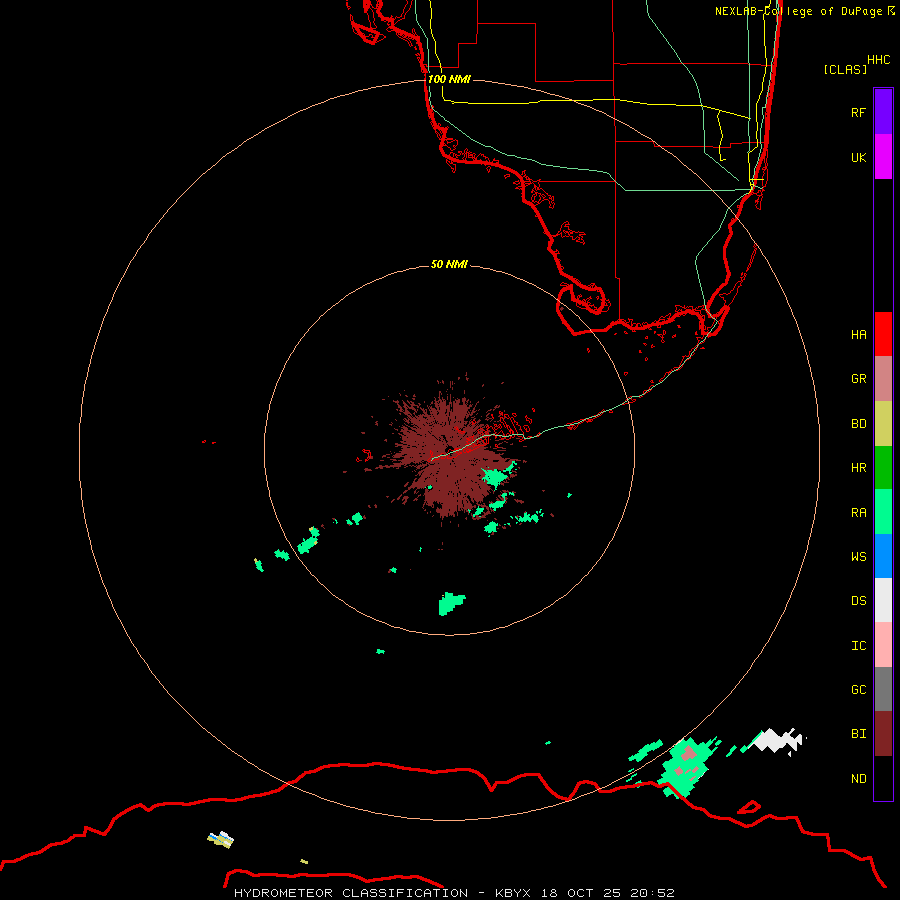Image resolution: width=900 pixels, height=900 pixels.
Task: Click the HHC product code label
Action: click(878, 60)
